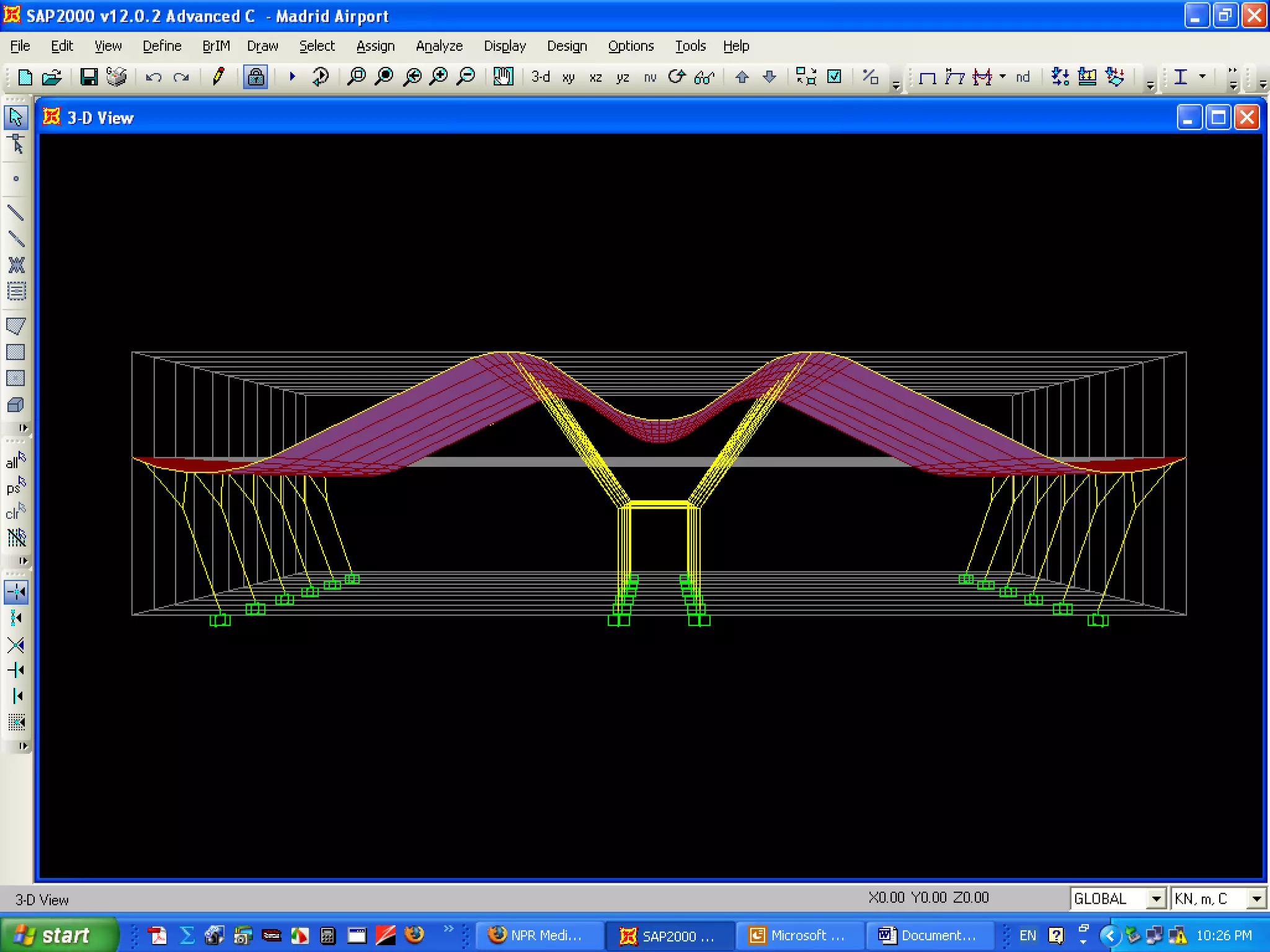Open the Analyze menu

point(438,46)
